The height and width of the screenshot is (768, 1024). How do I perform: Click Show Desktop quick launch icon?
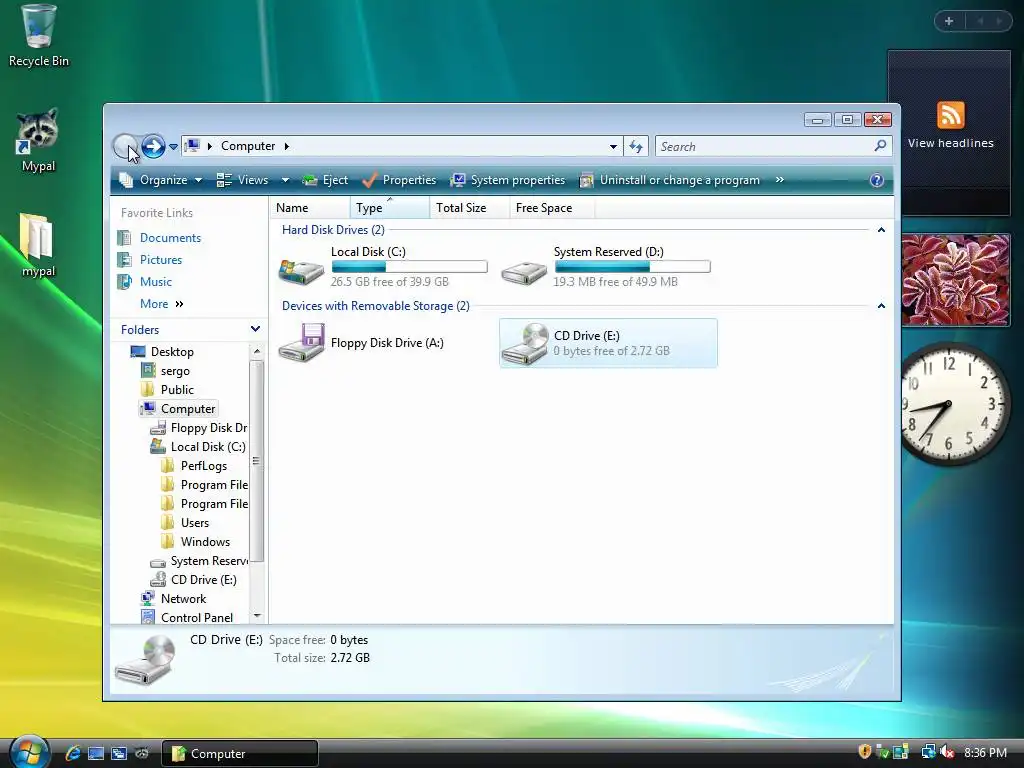pyautogui.click(x=96, y=753)
